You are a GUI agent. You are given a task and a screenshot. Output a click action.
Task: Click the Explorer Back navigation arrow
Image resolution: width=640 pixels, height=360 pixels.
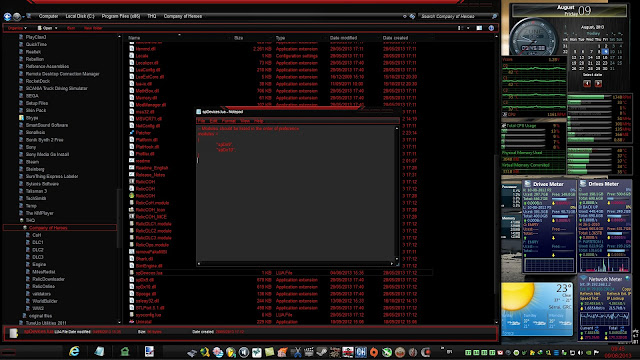7,17
